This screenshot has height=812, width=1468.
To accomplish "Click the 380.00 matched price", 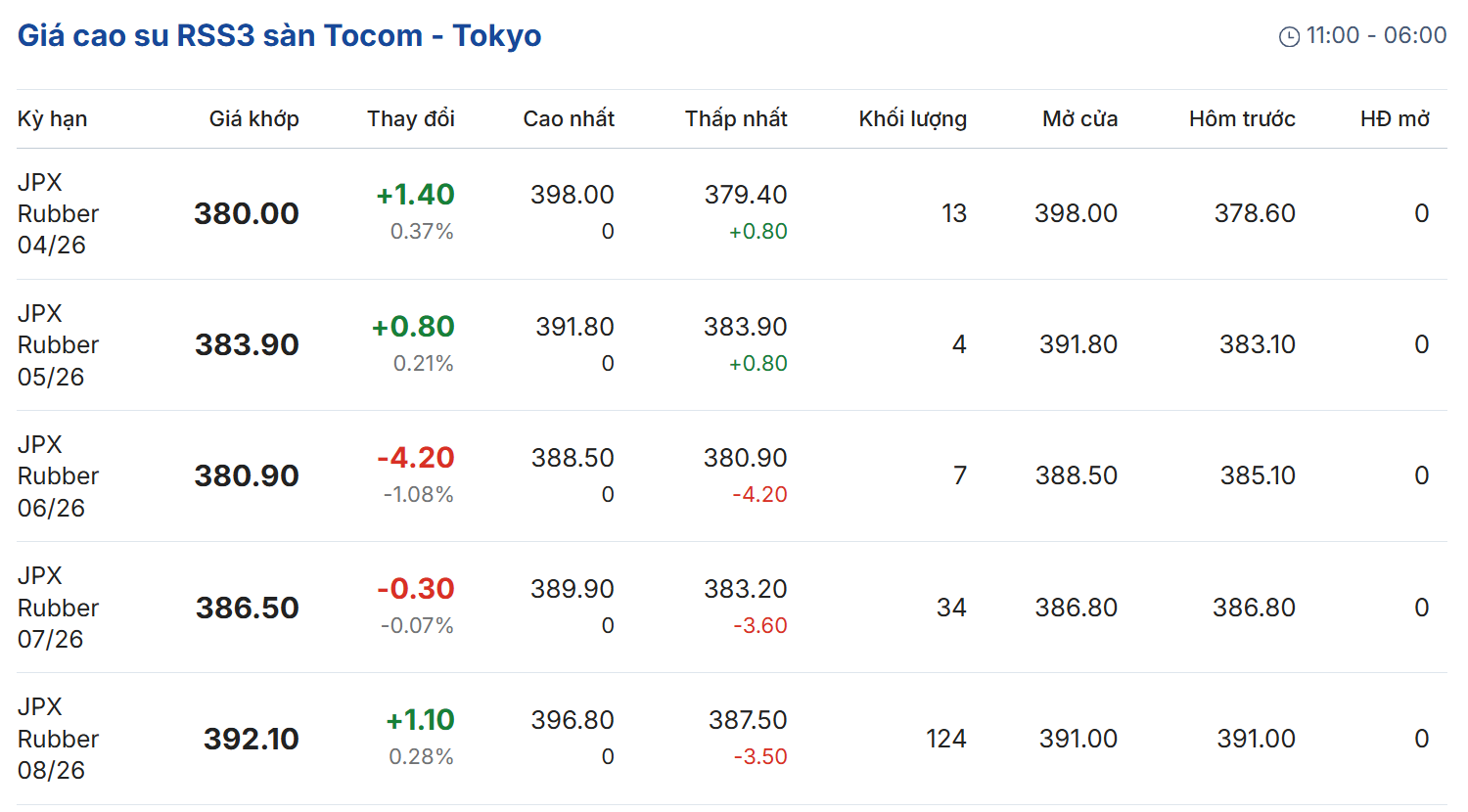I will click(246, 213).
